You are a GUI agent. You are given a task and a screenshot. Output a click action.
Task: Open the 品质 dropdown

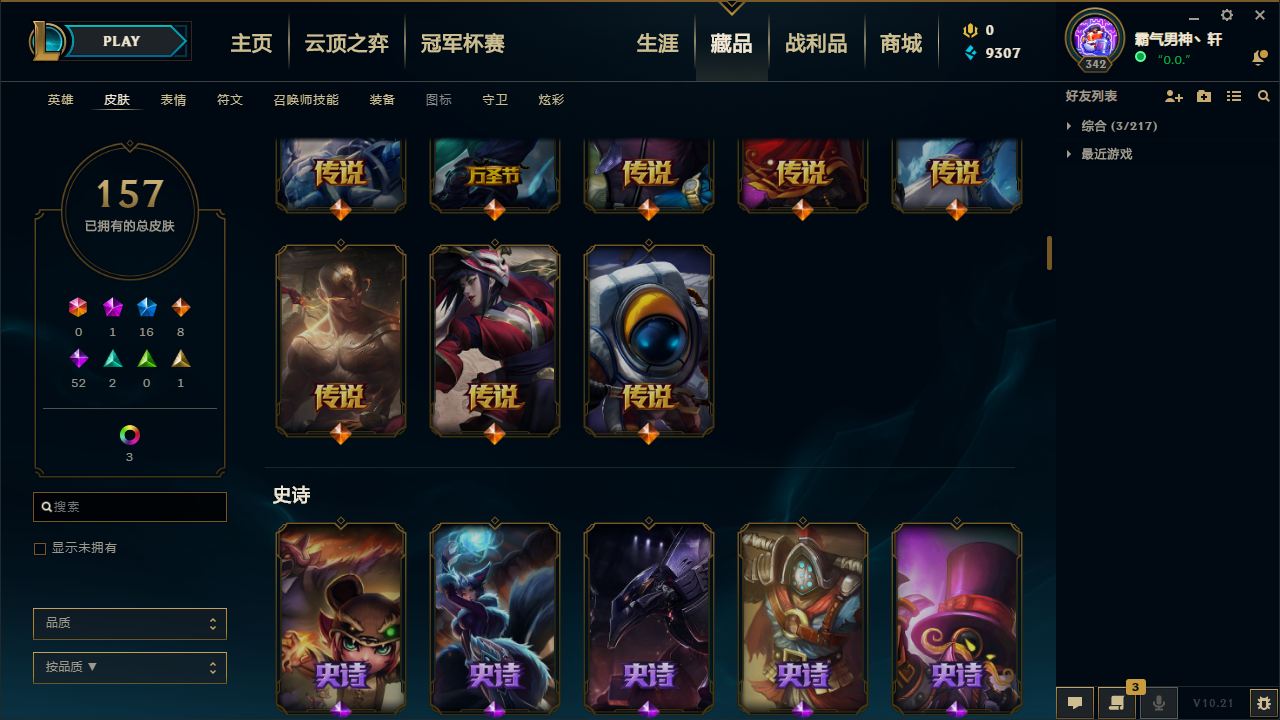pos(130,624)
